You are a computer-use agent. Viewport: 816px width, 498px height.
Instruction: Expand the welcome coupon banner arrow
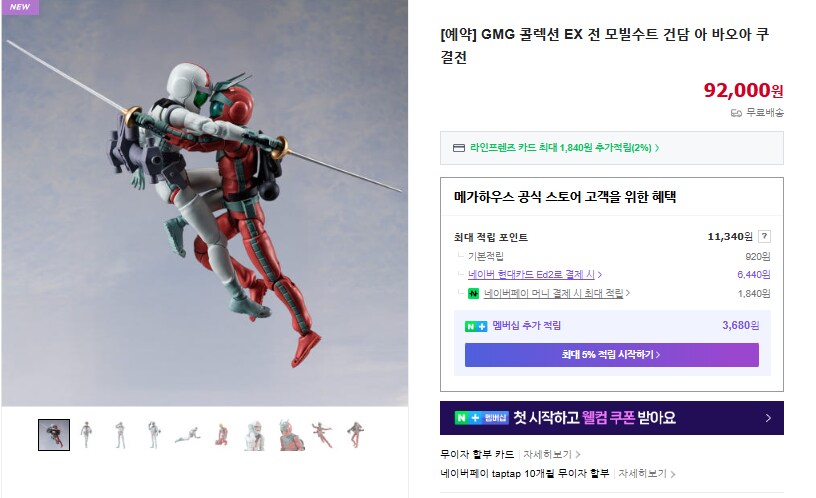pos(768,418)
